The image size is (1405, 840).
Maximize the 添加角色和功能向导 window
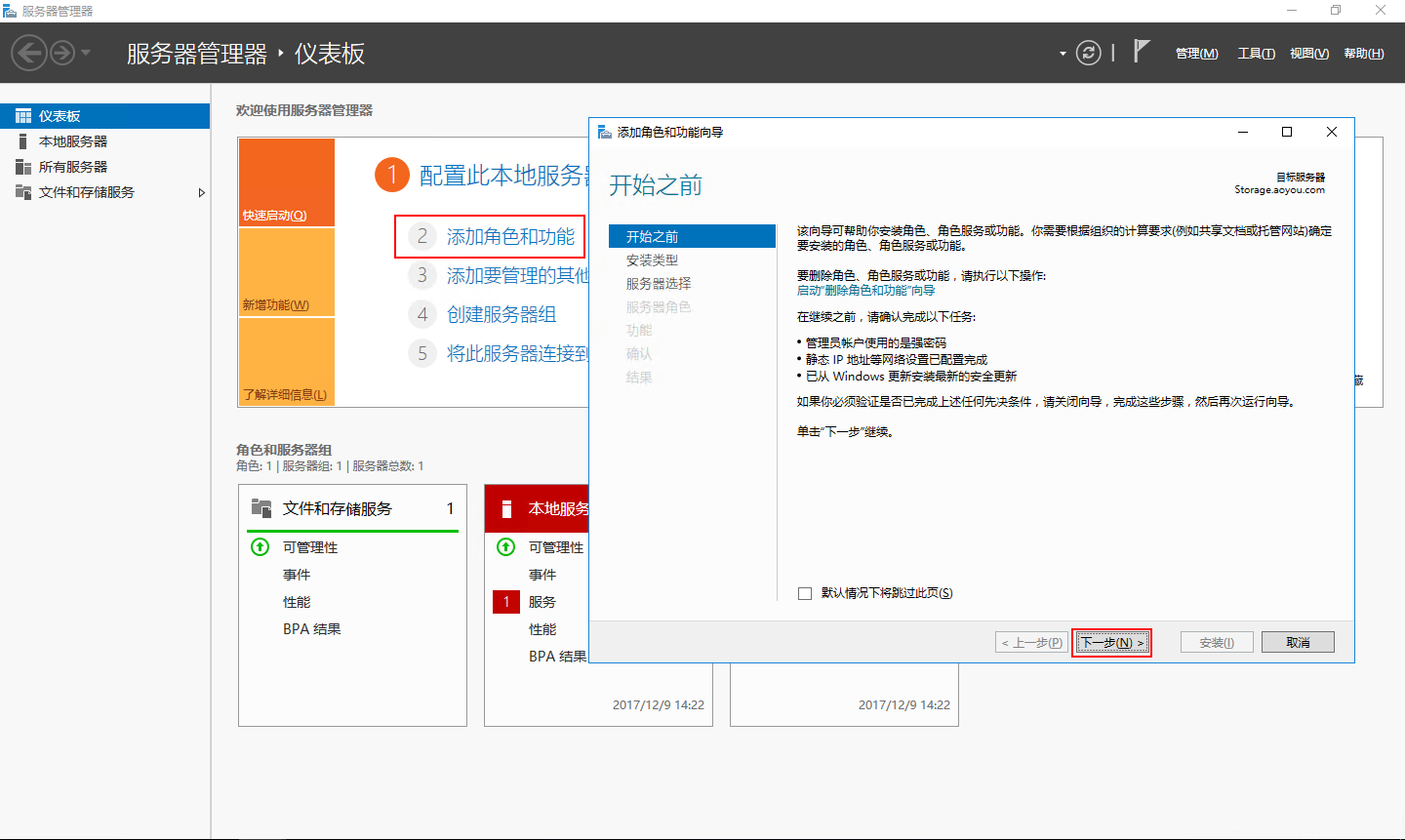click(x=1287, y=132)
